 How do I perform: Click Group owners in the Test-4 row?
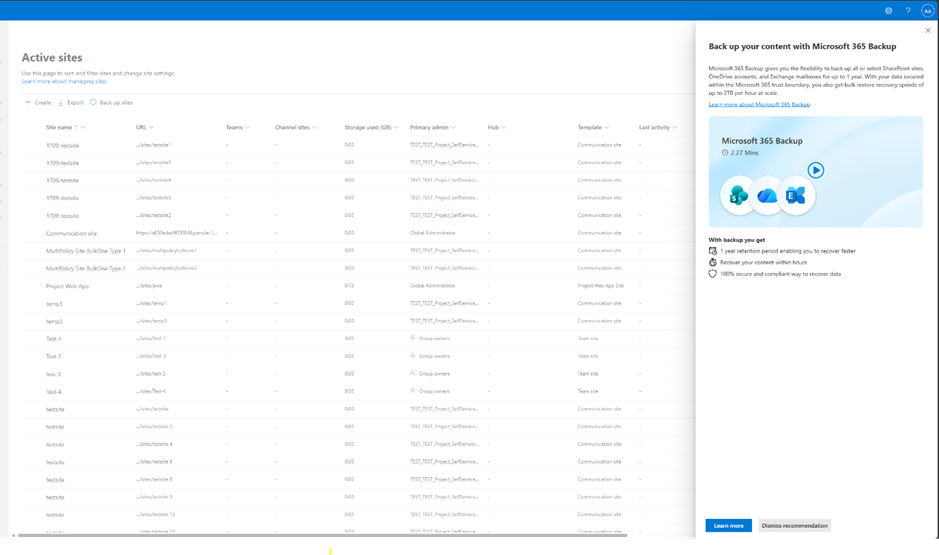pos(434,391)
